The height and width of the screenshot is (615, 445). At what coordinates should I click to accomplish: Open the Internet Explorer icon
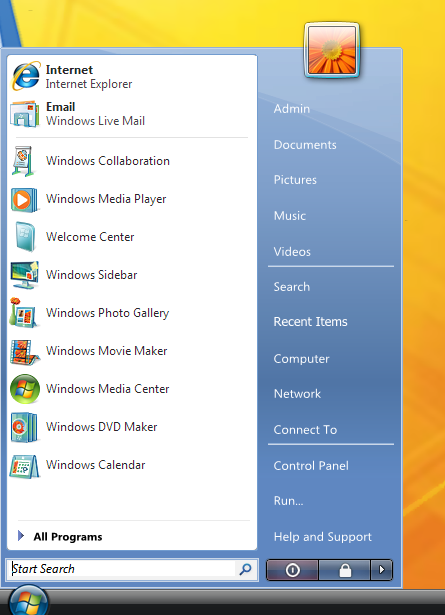click(x=26, y=76)
